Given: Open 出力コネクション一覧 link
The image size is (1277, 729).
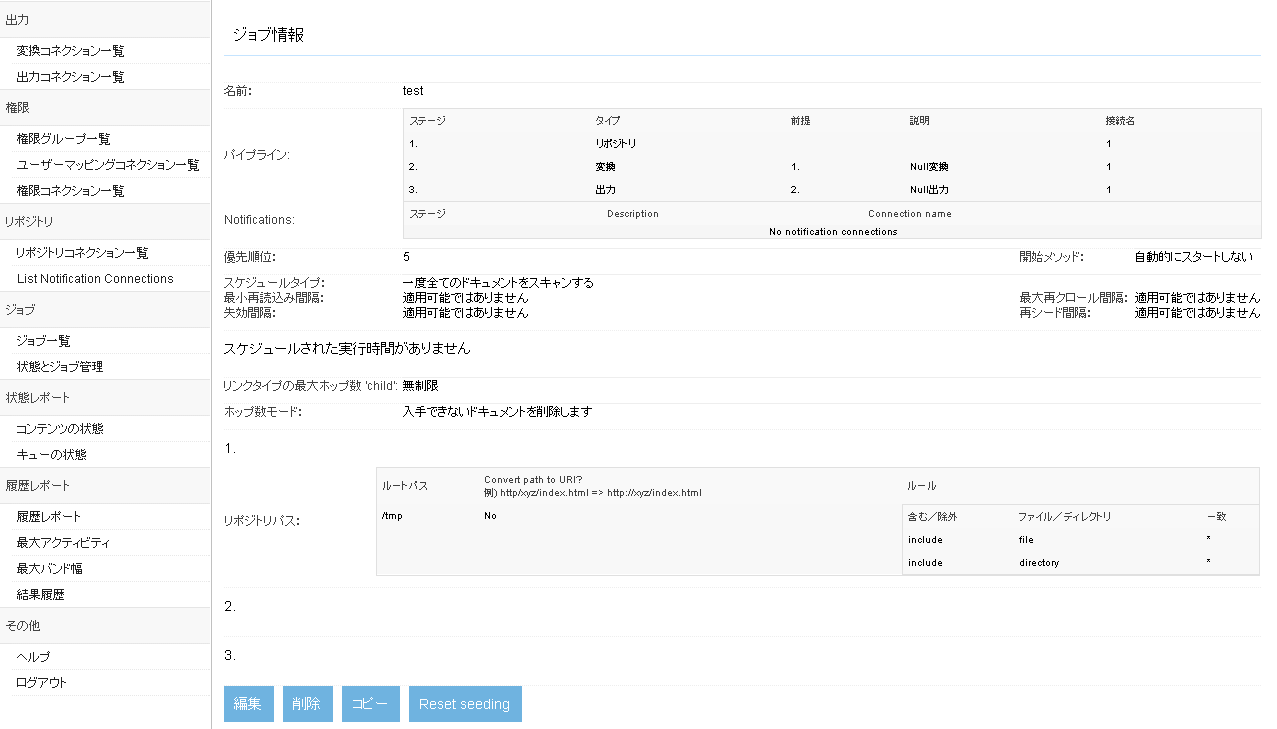Looking at the screenshot, I should 70,77.
